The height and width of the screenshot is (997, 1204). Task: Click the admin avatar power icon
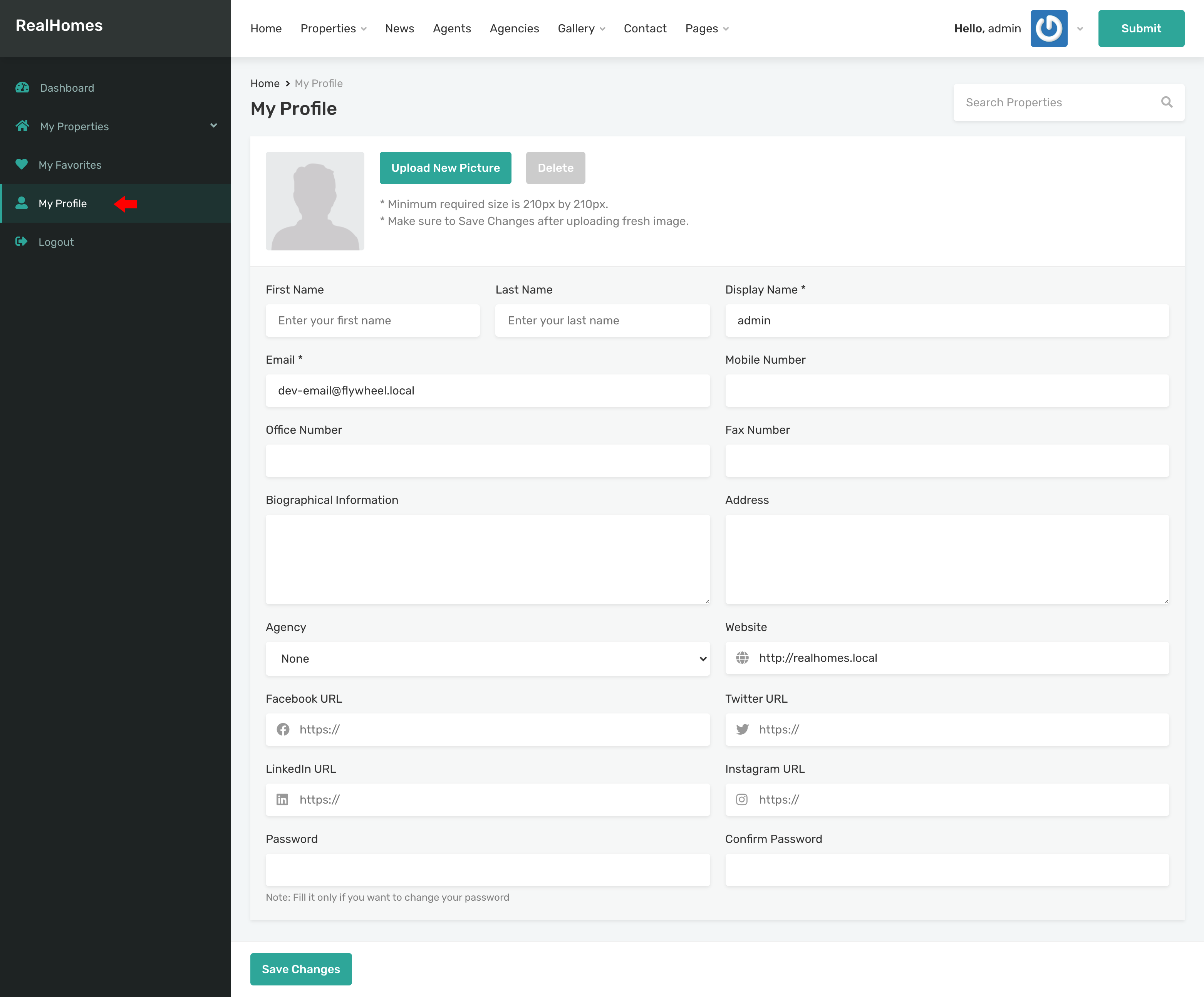(x=1049, y=28)
